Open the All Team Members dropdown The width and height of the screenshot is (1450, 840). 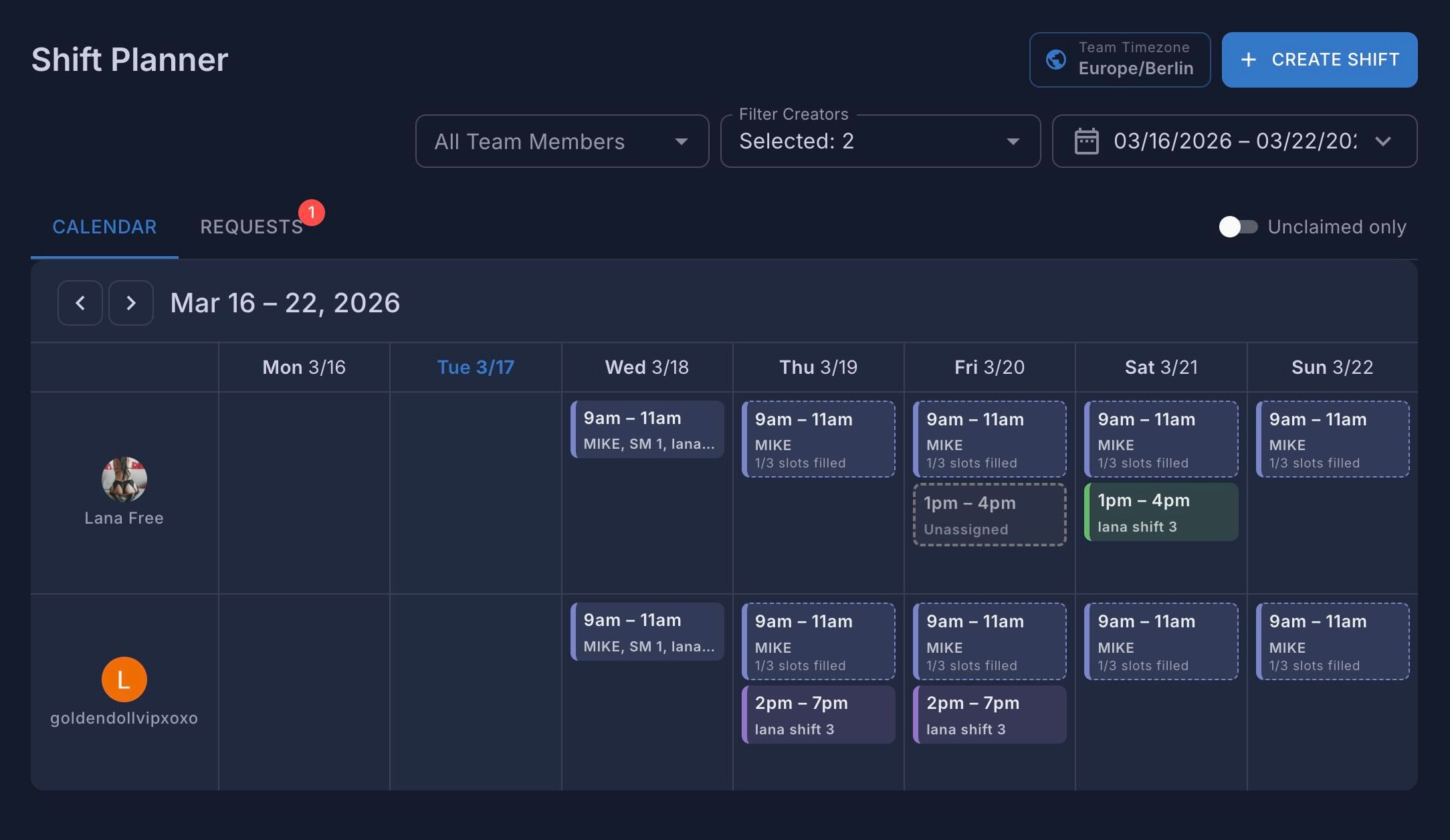[562, 141]
